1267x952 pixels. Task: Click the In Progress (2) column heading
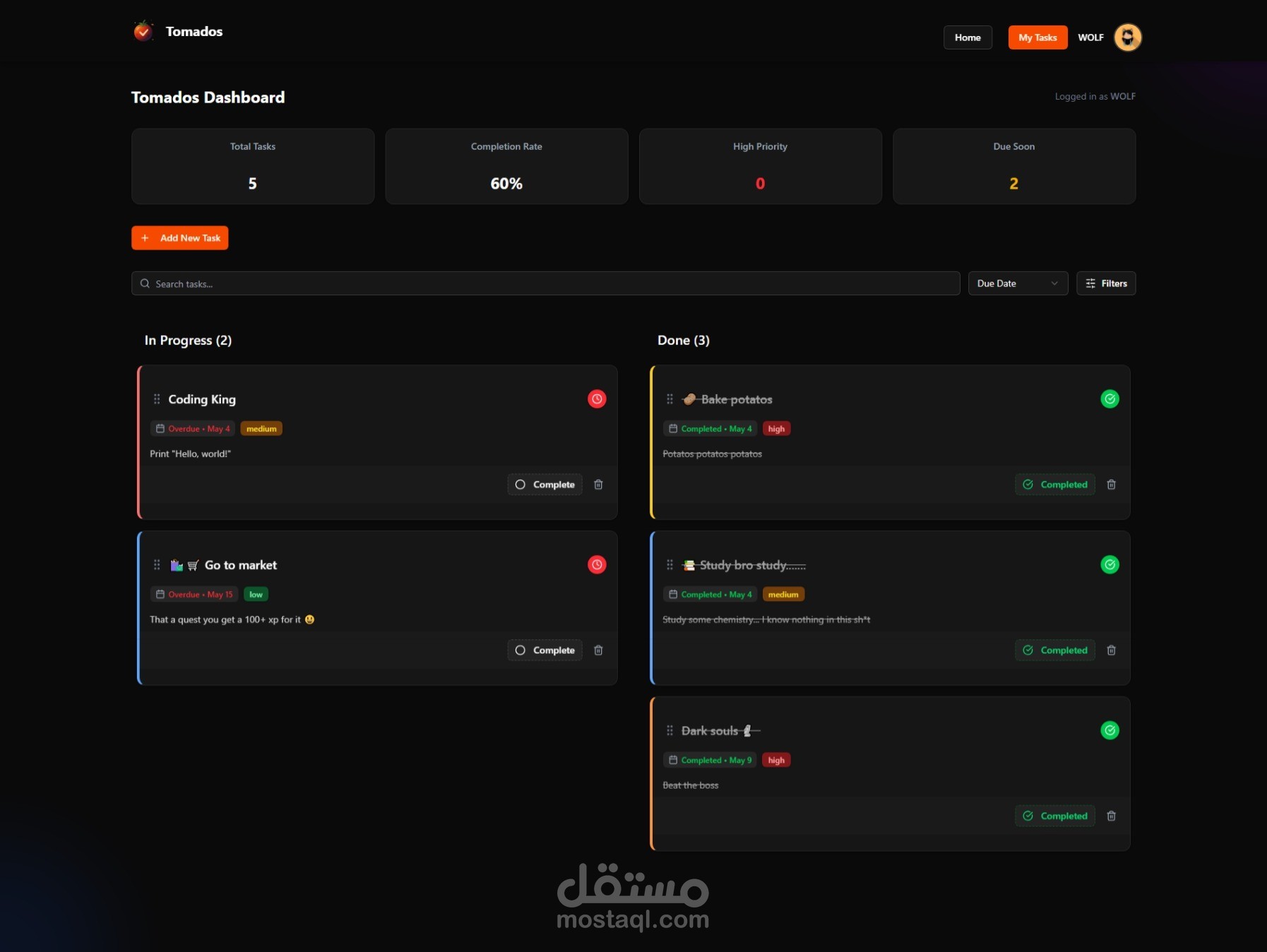point(188,340)
